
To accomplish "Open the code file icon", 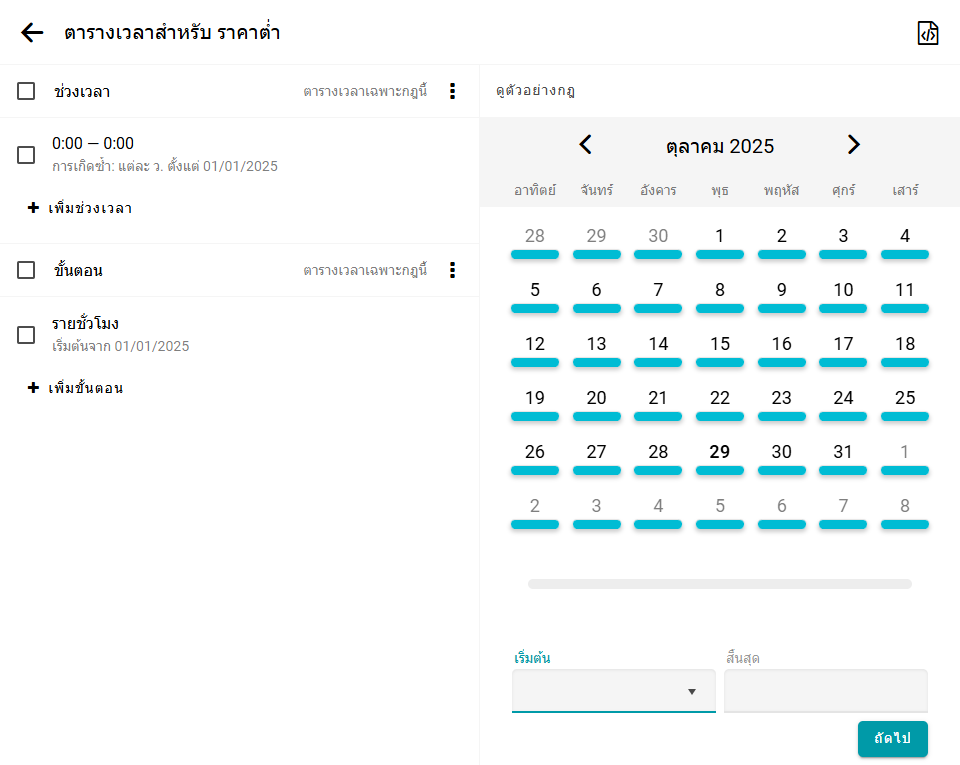I will [928, 33].
